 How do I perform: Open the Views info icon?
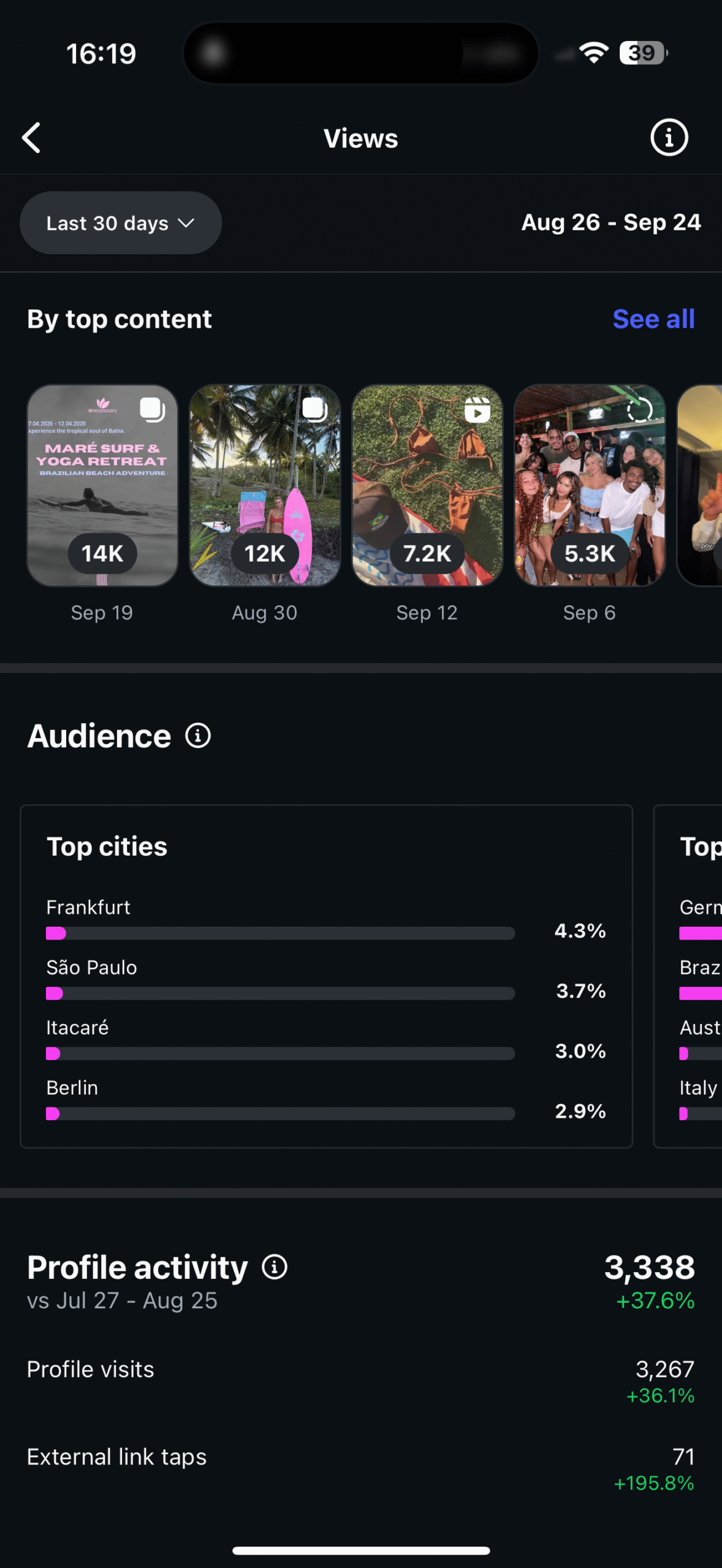pos(669,138)
